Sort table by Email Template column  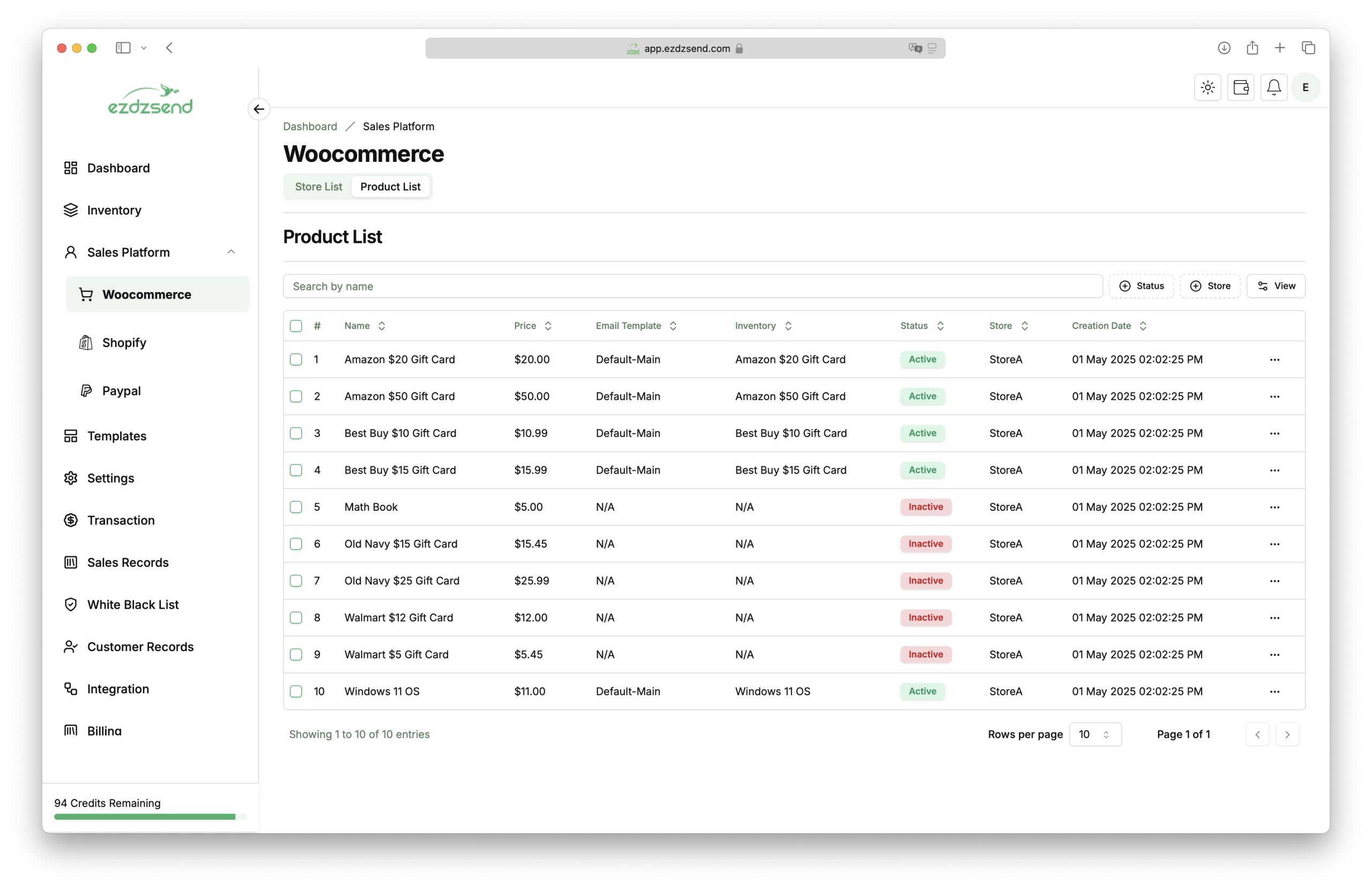(636, 326)
